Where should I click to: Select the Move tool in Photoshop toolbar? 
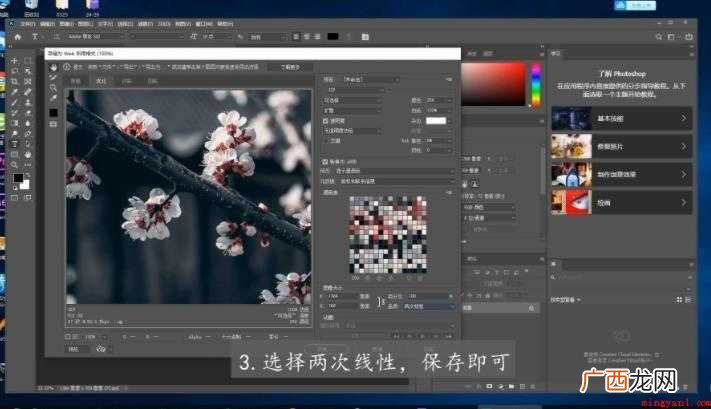click(15, 60)
